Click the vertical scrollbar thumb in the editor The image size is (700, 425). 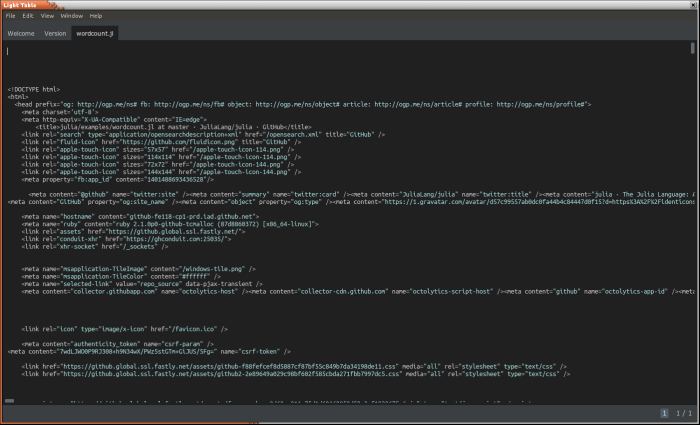click(x=692, y=48)
